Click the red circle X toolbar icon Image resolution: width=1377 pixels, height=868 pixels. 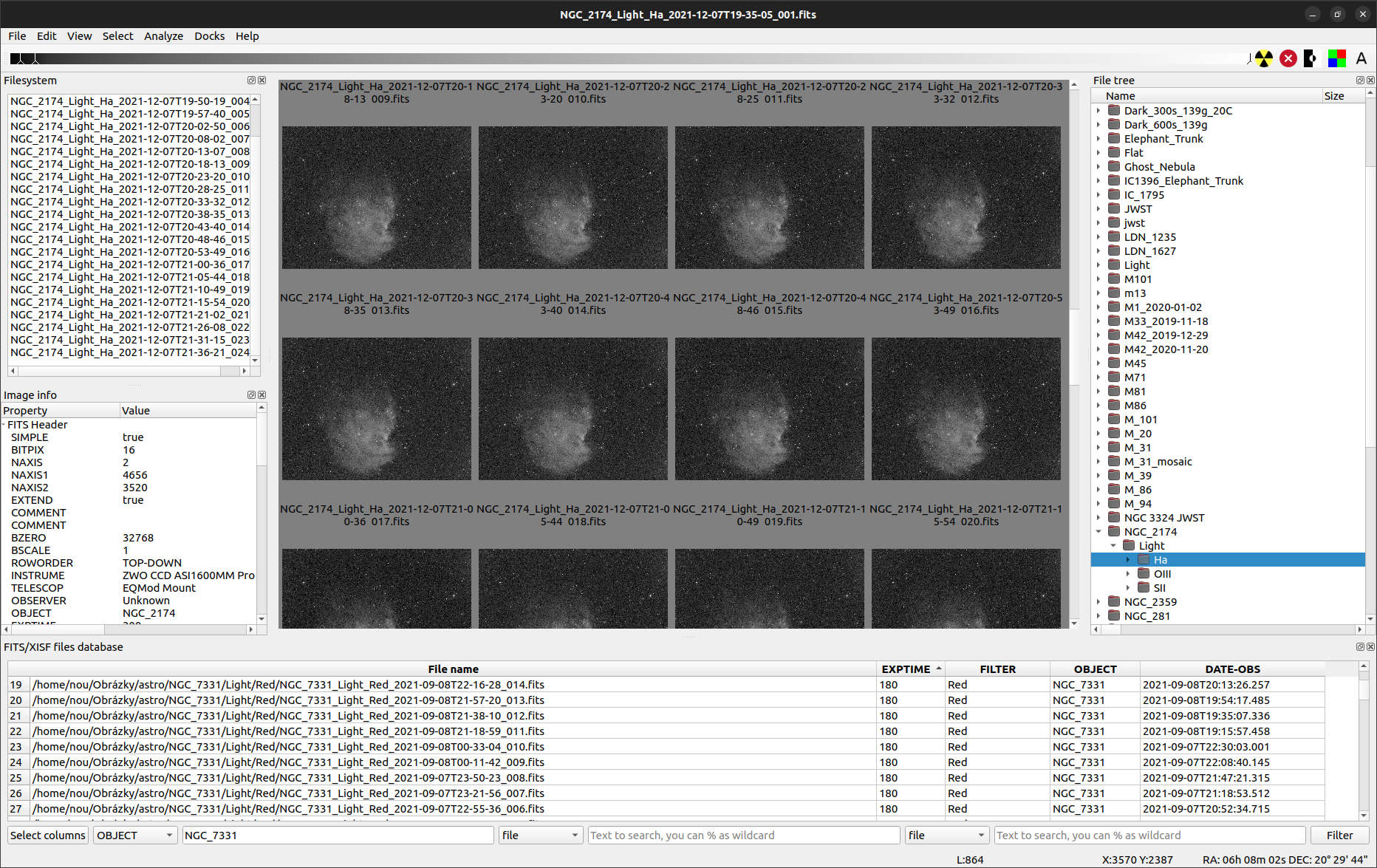pyautogui.click(x=1288, y=58)
